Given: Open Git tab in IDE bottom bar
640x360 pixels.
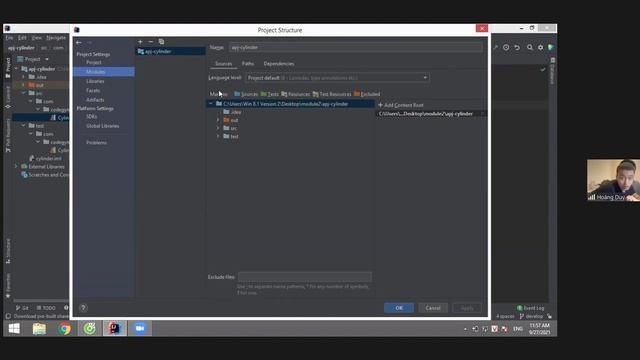Looking at the screenshot, I should [x=22, y=308].
